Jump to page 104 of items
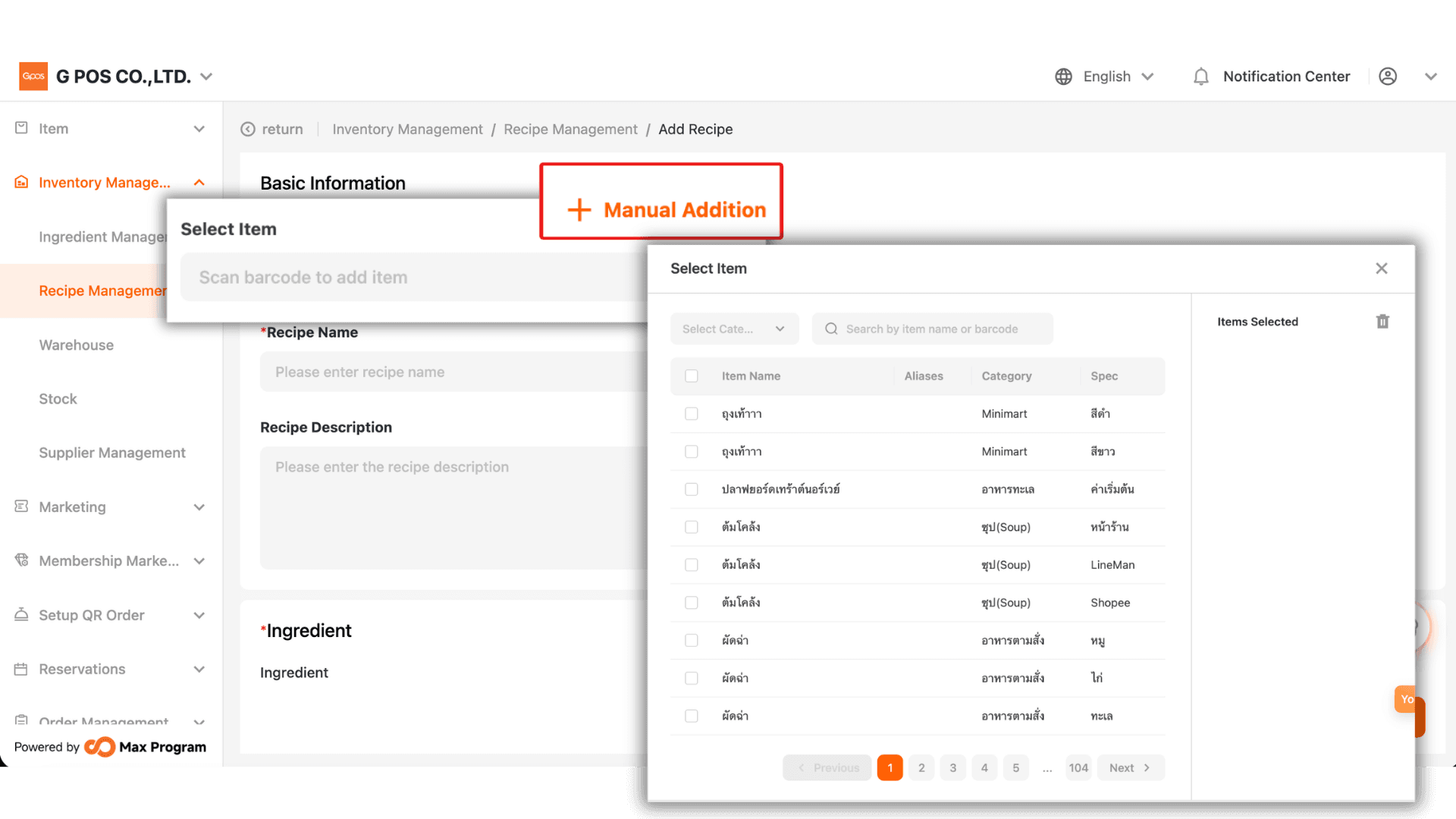Image resolution: width=1456 pixels, height=819 pixels. (x=1078, y=768)
